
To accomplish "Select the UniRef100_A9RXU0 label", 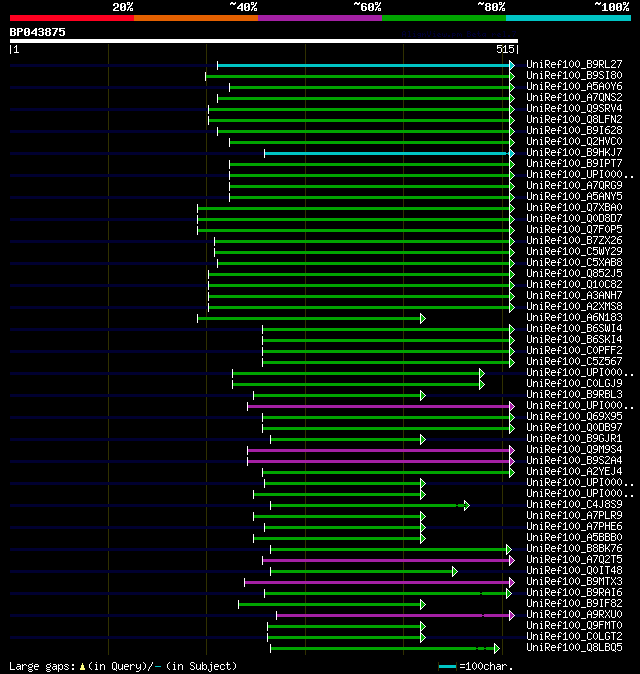I will click(x=574, y=615).
